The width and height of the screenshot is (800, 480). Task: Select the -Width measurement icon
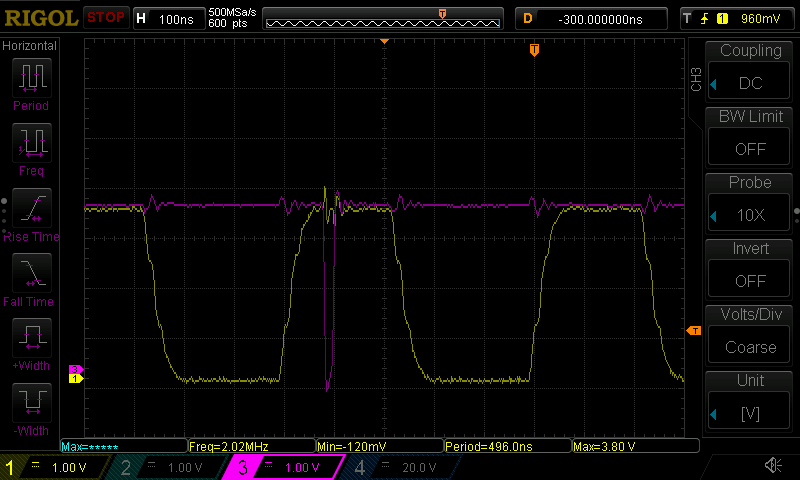click(x=30, y=403)
